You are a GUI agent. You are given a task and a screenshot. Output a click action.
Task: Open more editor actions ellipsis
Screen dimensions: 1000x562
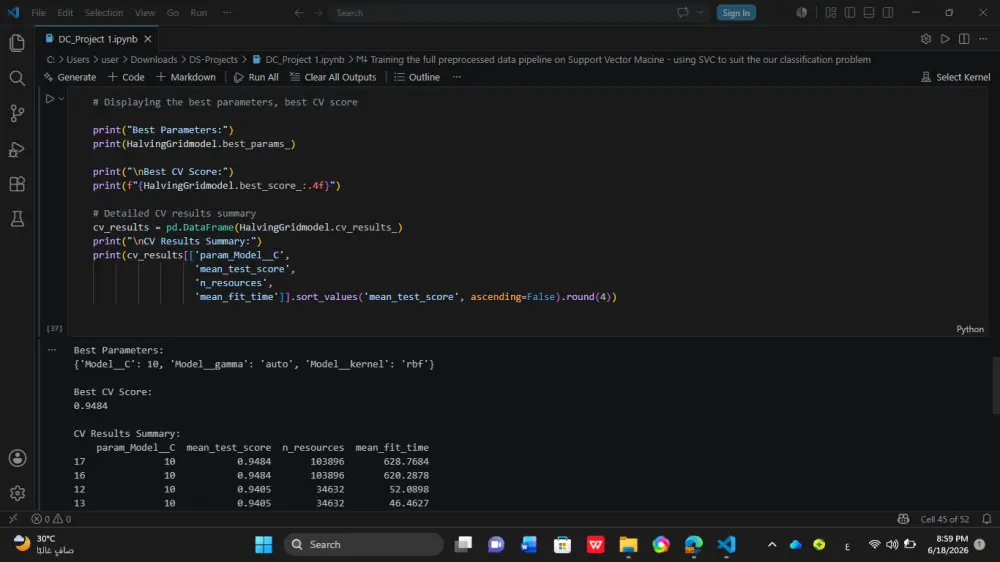pos(983,39)
